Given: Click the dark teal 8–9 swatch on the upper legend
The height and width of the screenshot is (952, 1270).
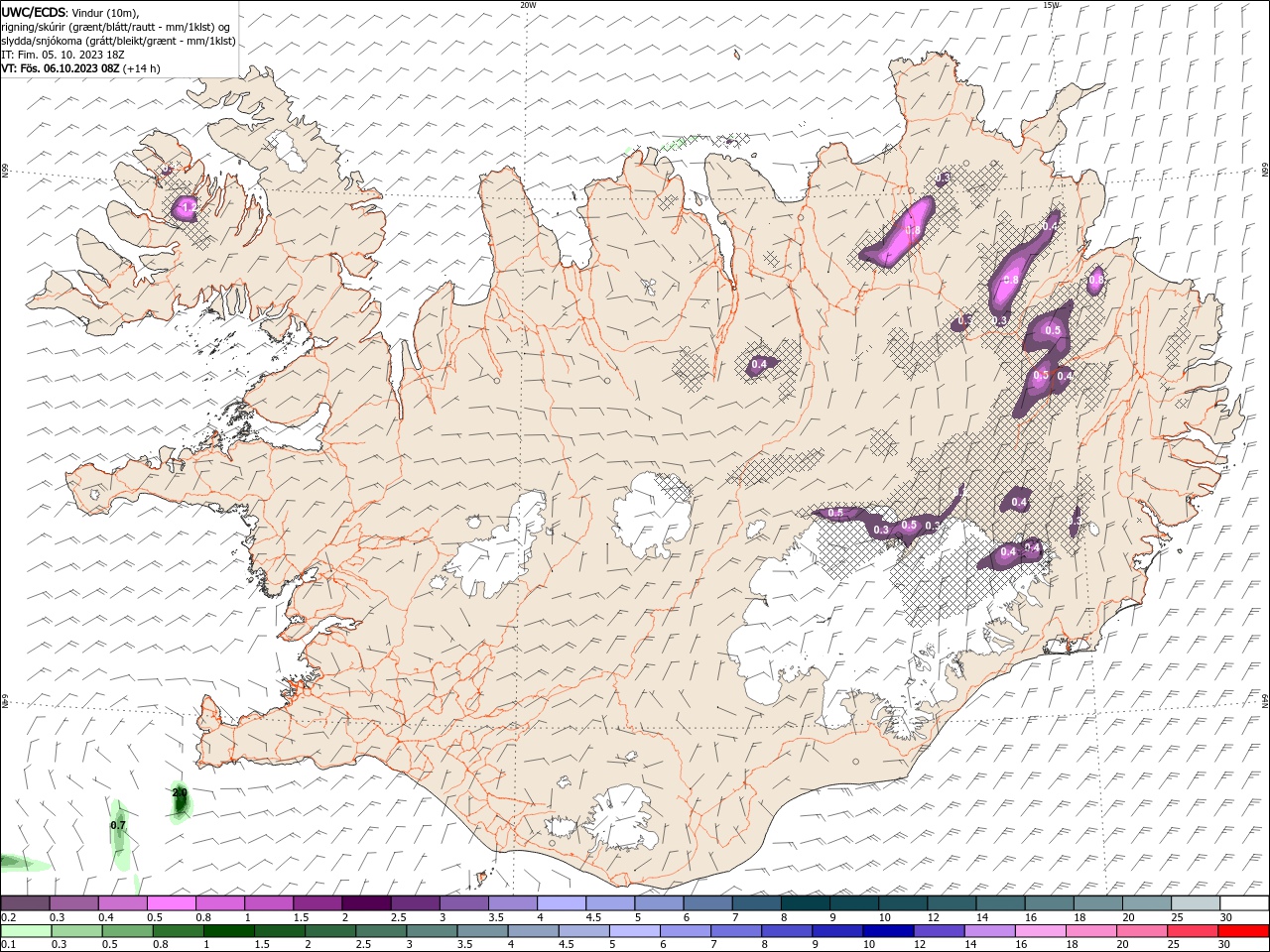Looking at the screenshot, I should pyautogui.click(x=806, y=903).
